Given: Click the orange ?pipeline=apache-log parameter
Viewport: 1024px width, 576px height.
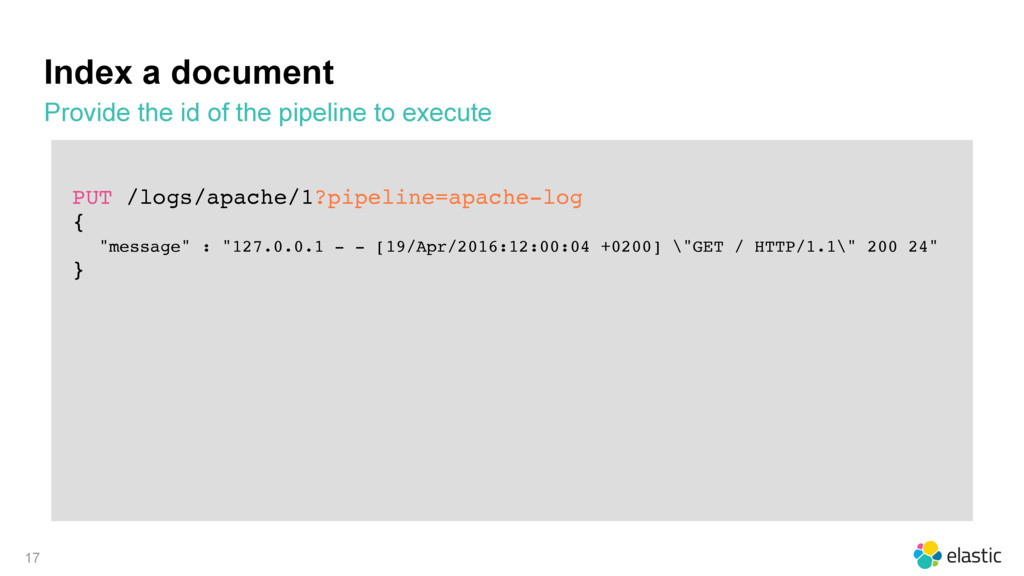Looking at the screenshot, I should click(449, 198).
